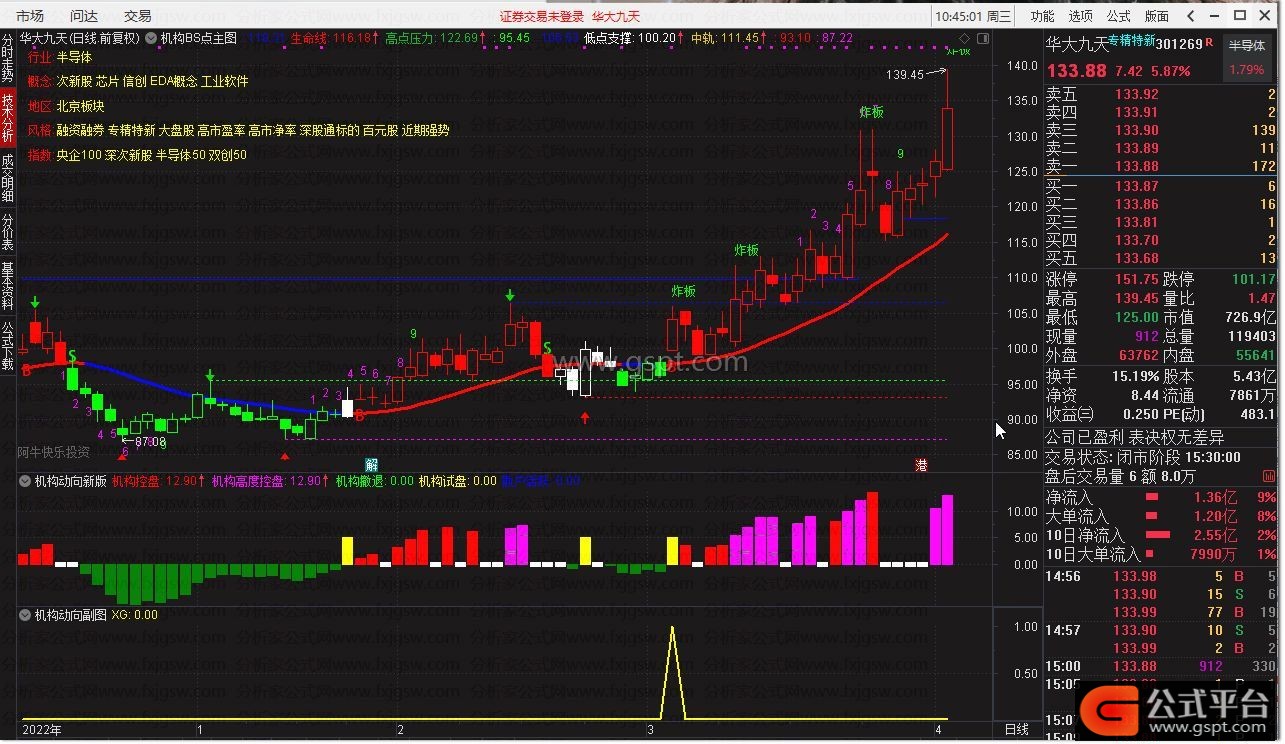The width and height of the screenshot is (1285, 744).
Task: Open the 版面 layout menu
Action: tap(1157, 16)
